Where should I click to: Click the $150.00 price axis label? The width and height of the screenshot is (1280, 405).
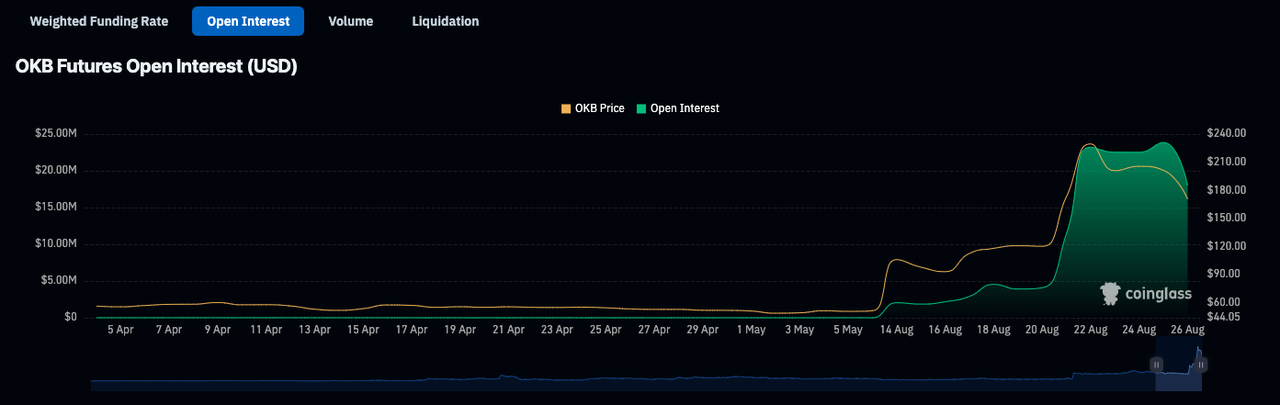pyautogui.click(x=1225, y=217)
